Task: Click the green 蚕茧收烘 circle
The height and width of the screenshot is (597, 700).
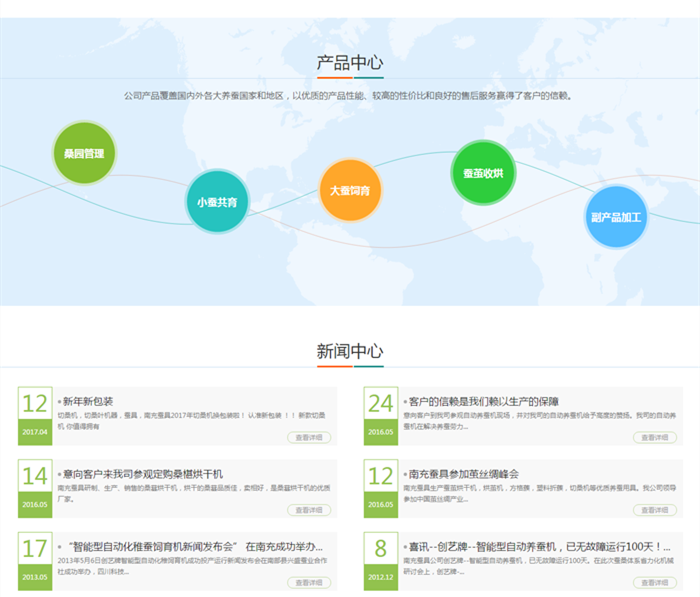Action: tap(483, 173)
